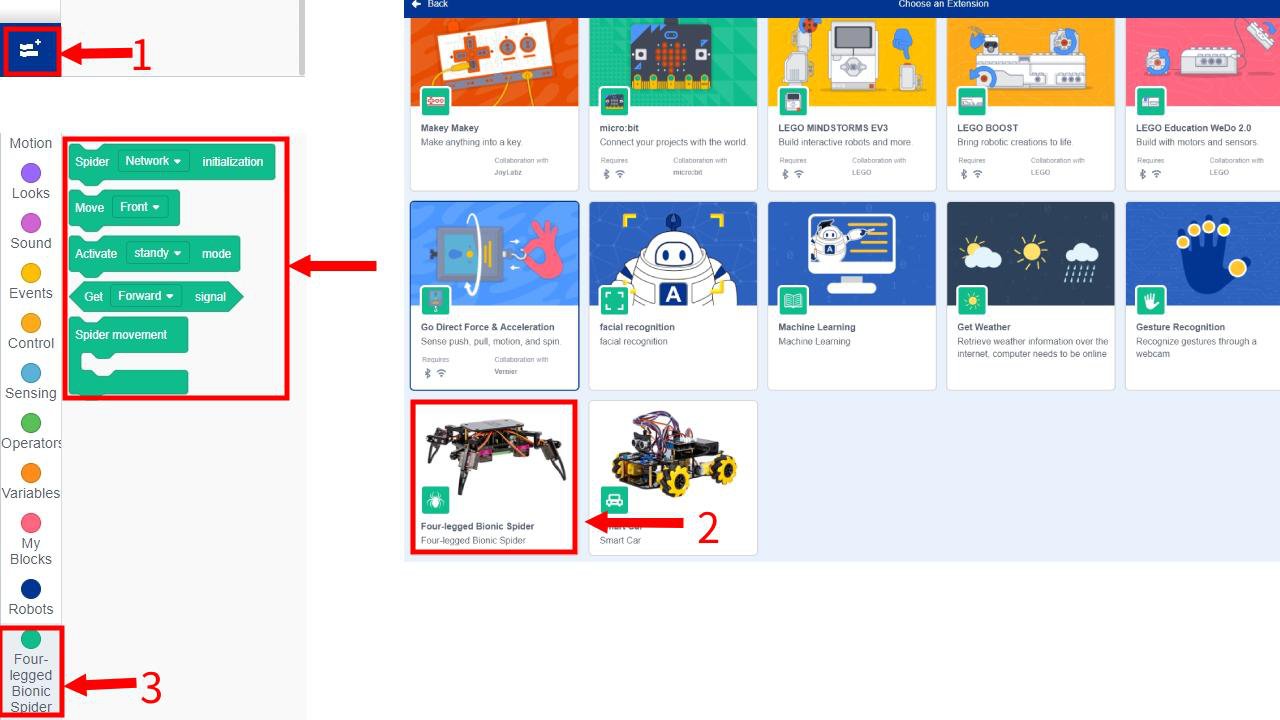Select the Looks category circle
This screenshot has height=720, width=1280.
31,173
